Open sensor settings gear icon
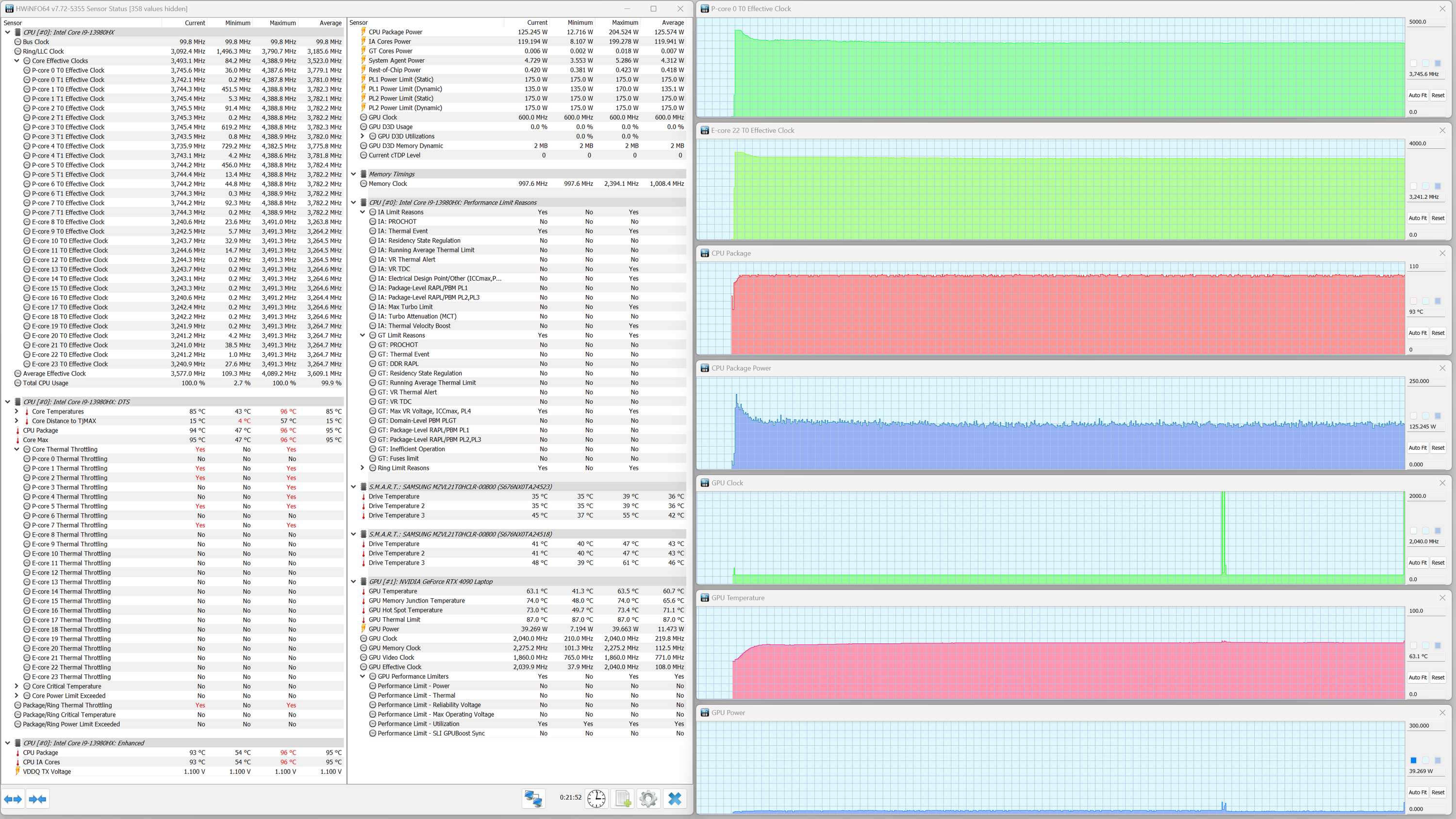Screen dimensions: 1456x819 pos(648,798)
